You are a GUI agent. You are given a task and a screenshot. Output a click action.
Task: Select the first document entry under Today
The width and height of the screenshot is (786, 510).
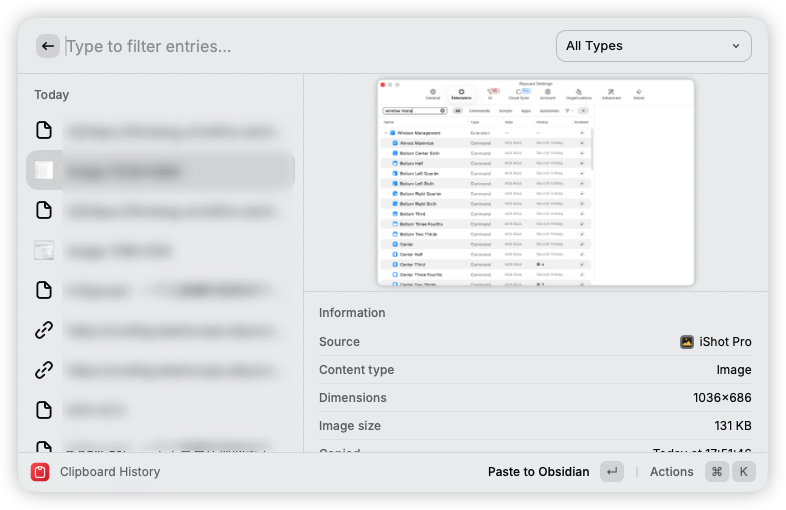[160, 130]
